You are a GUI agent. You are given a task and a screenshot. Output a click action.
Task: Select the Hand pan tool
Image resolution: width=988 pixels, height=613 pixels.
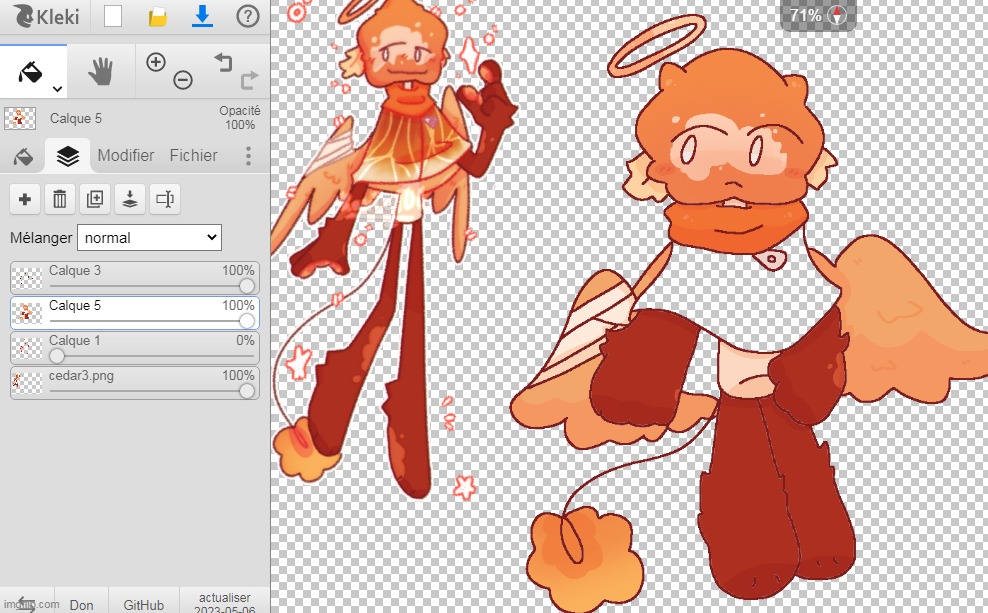pos(100,71)
